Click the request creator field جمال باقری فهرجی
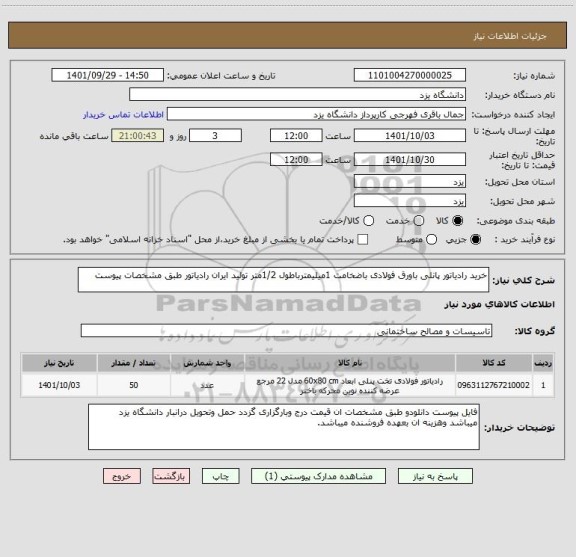 coord(316,114)
